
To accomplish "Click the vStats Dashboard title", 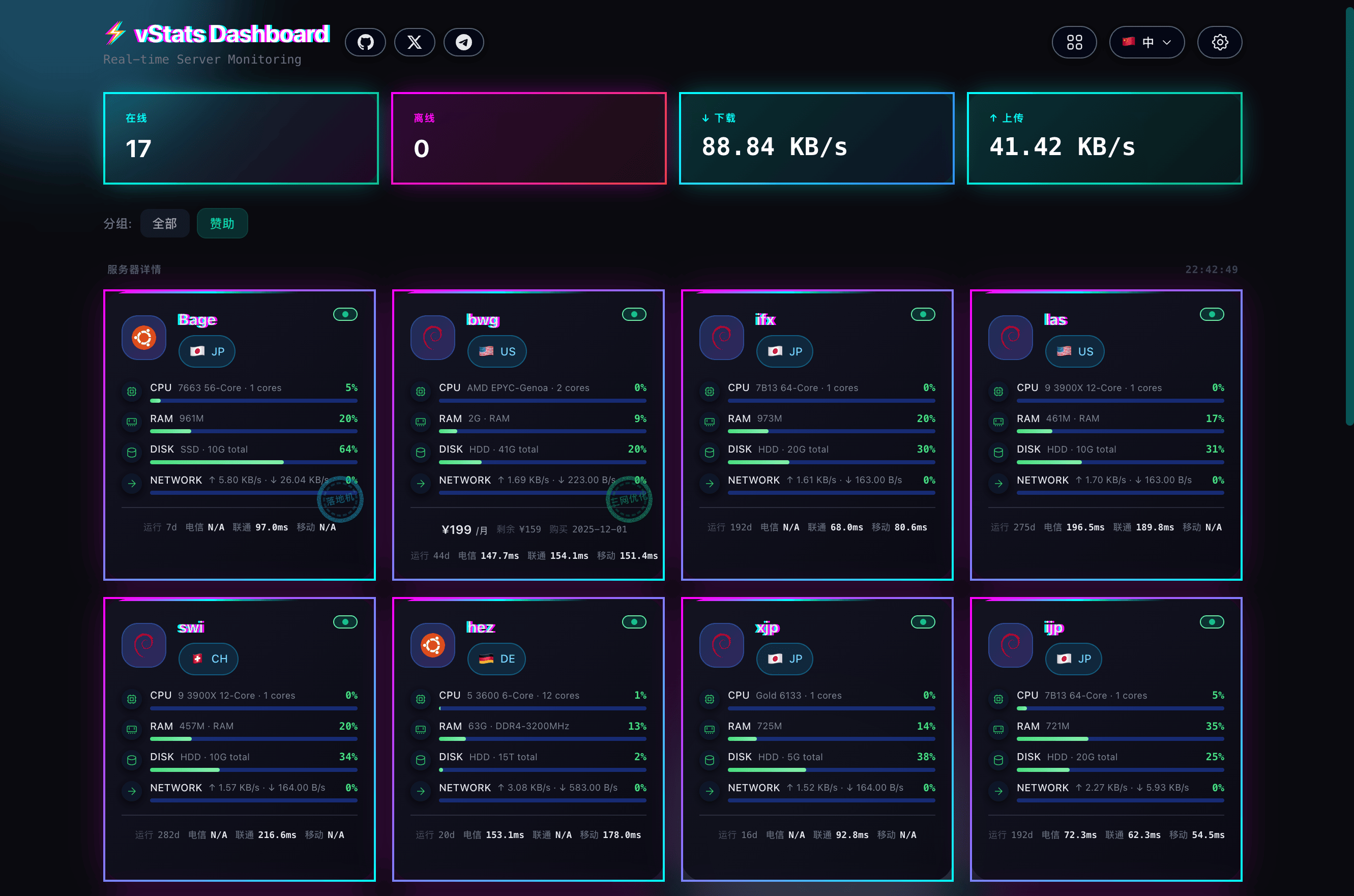I will click(231, 34).
